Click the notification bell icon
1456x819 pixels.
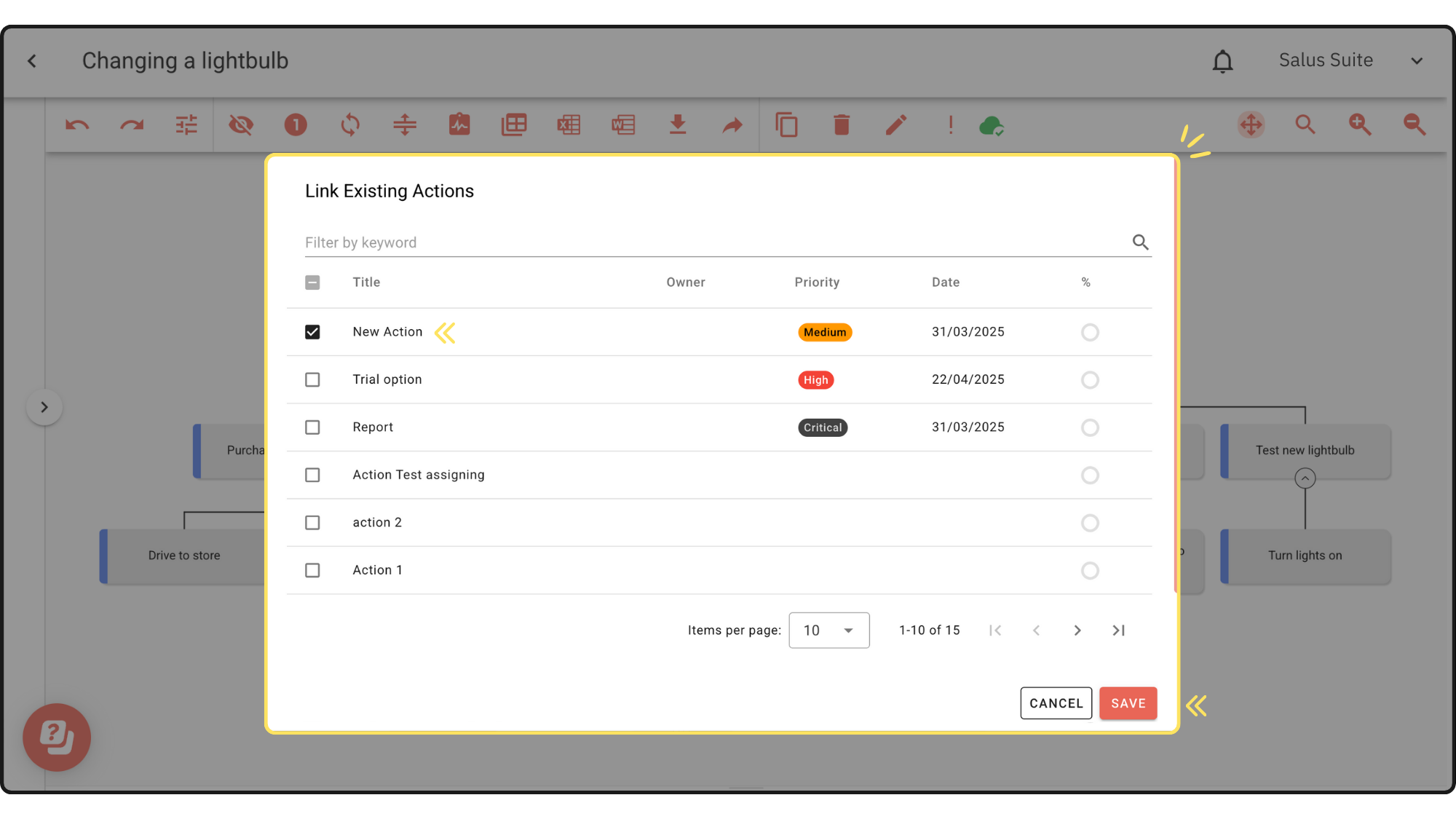[x=1222, y=61]
